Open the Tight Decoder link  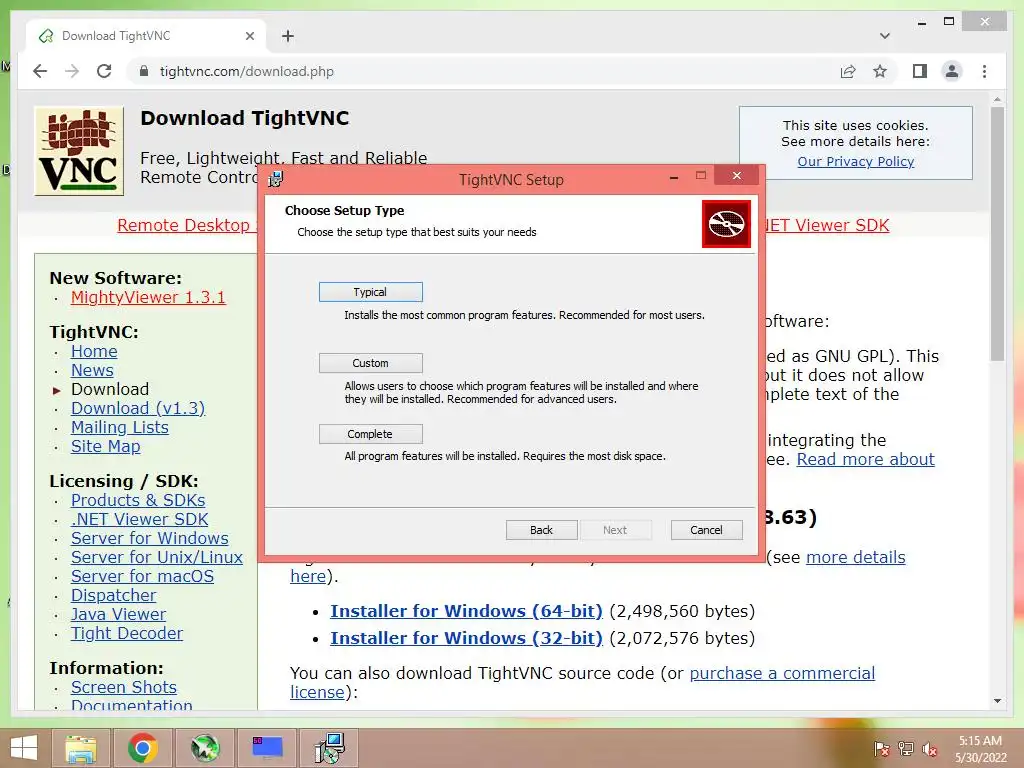pyautogui.click(x=127, y=633)
